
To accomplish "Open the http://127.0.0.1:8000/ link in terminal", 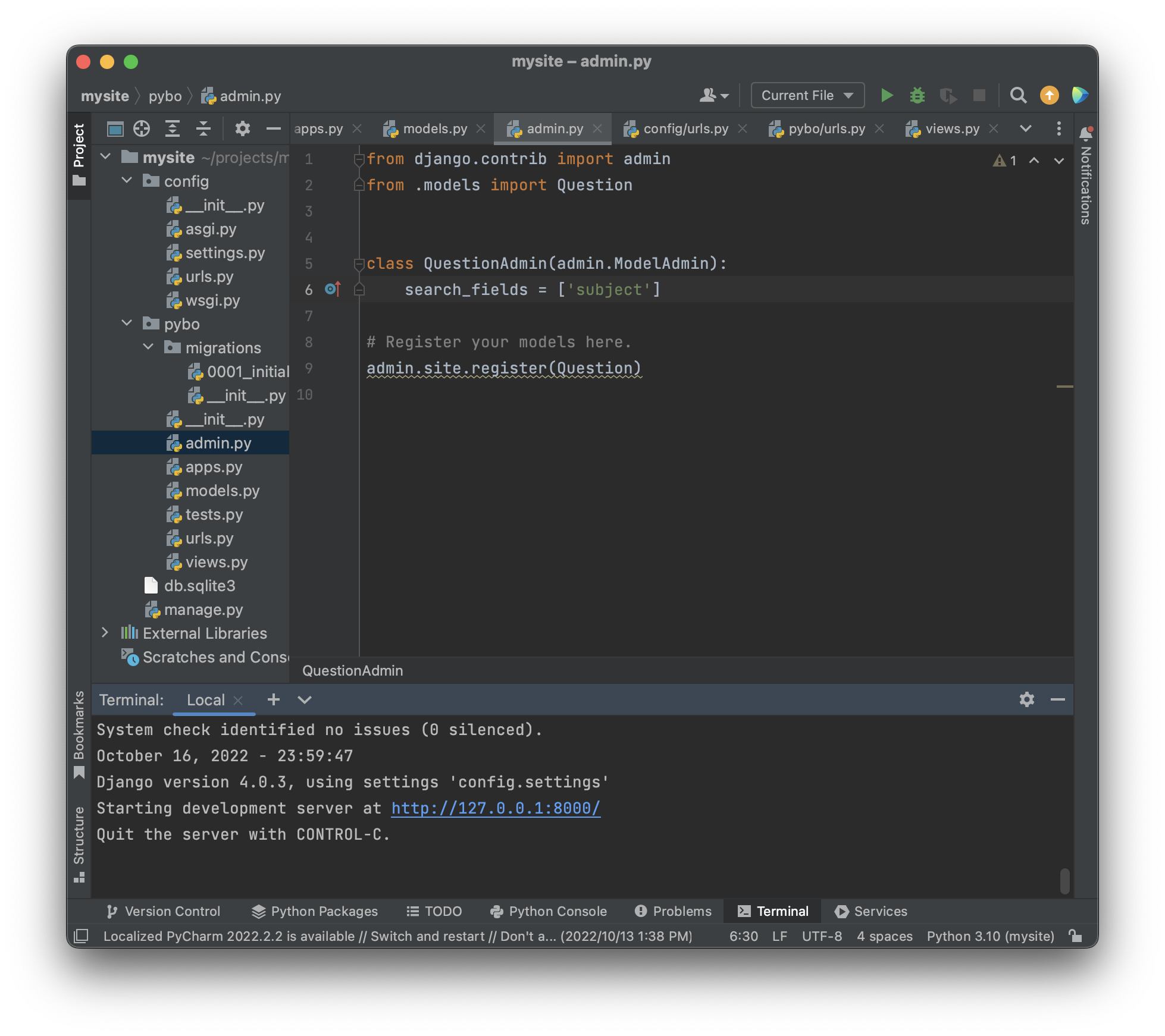I will 495,808.
